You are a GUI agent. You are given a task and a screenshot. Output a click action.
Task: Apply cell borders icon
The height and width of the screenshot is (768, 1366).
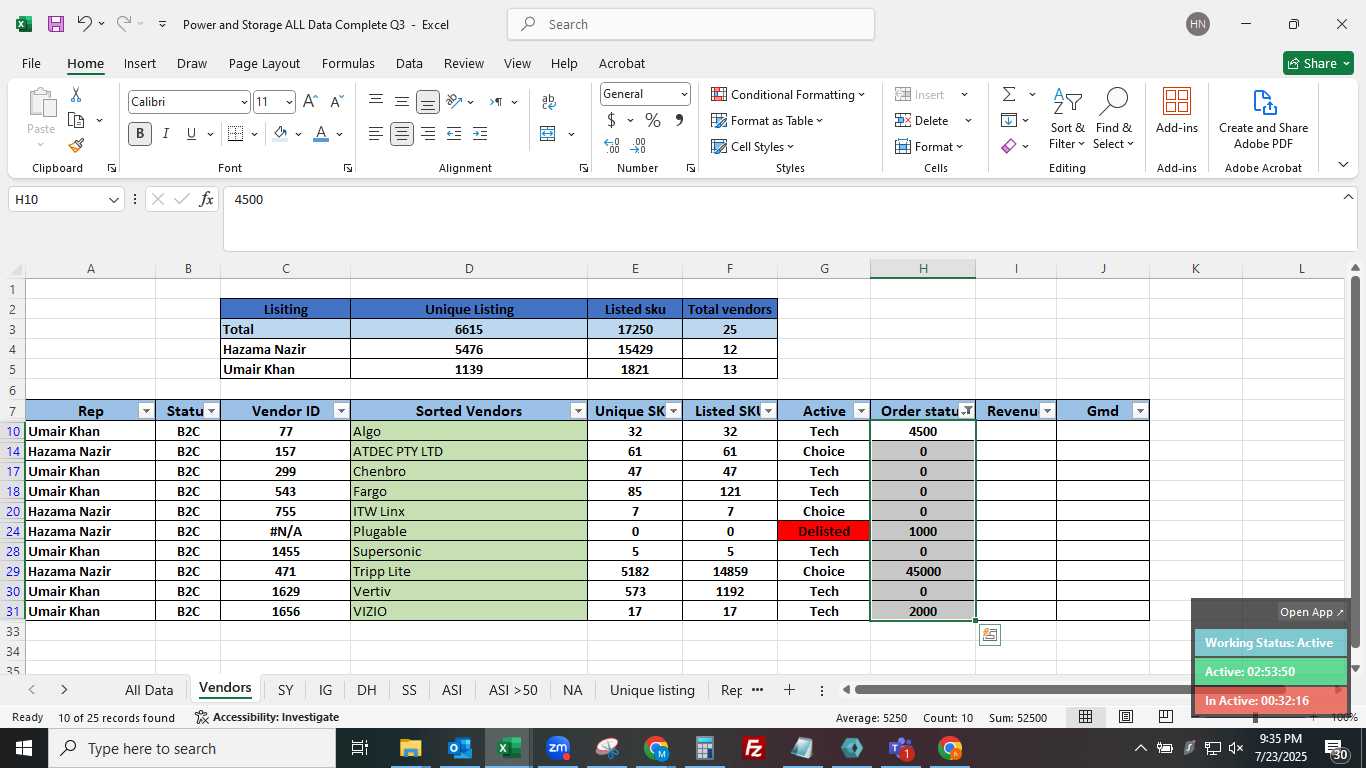[236, 133]
